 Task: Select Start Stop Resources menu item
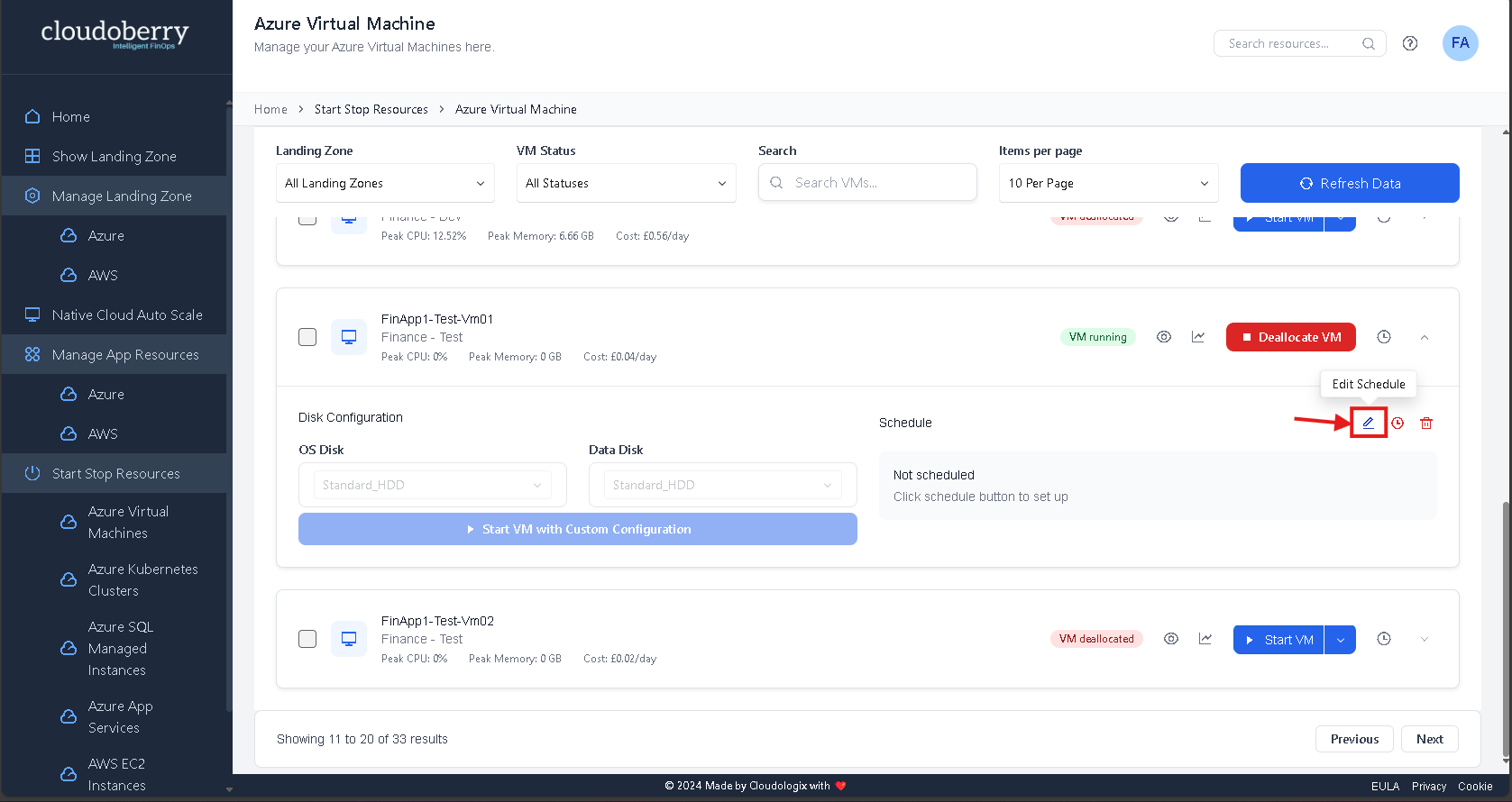click(x=115, y=473)
